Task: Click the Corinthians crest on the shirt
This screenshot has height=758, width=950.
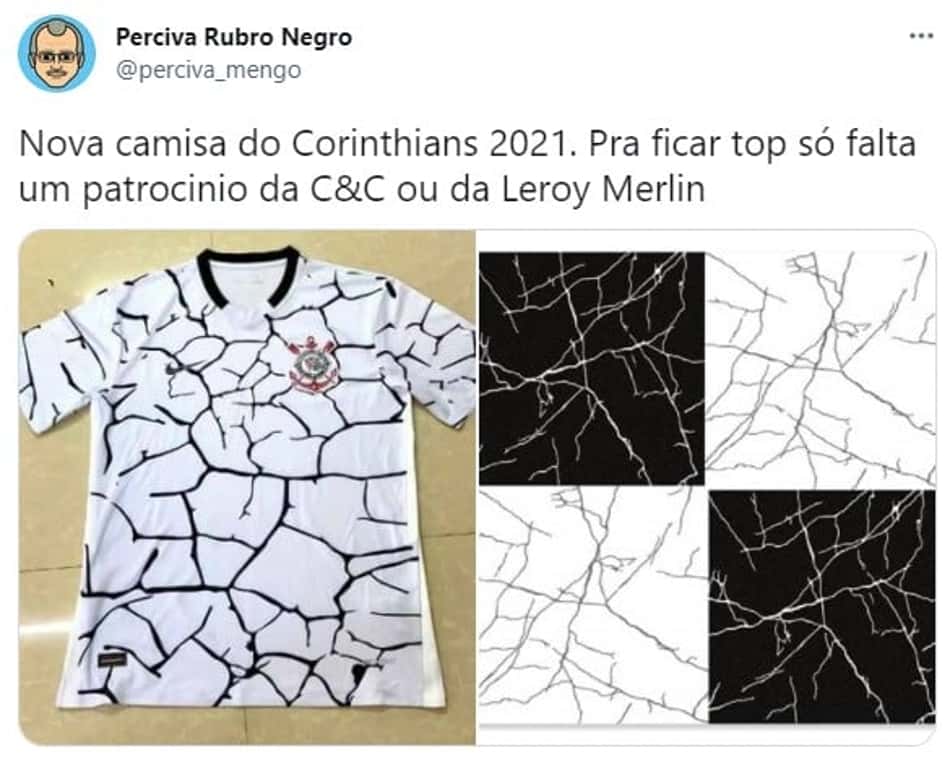Action: point(311,365)
